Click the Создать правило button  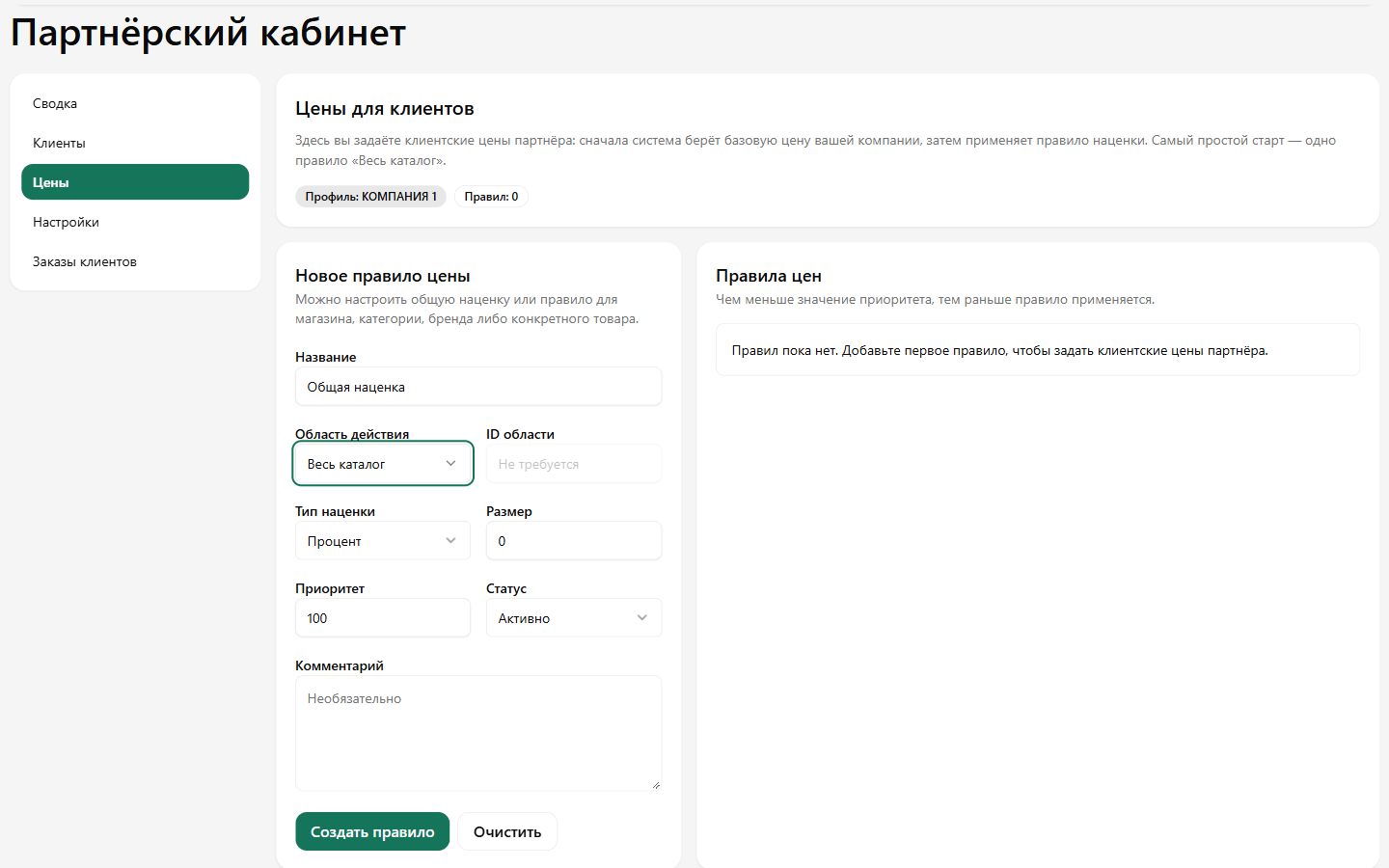372,831
